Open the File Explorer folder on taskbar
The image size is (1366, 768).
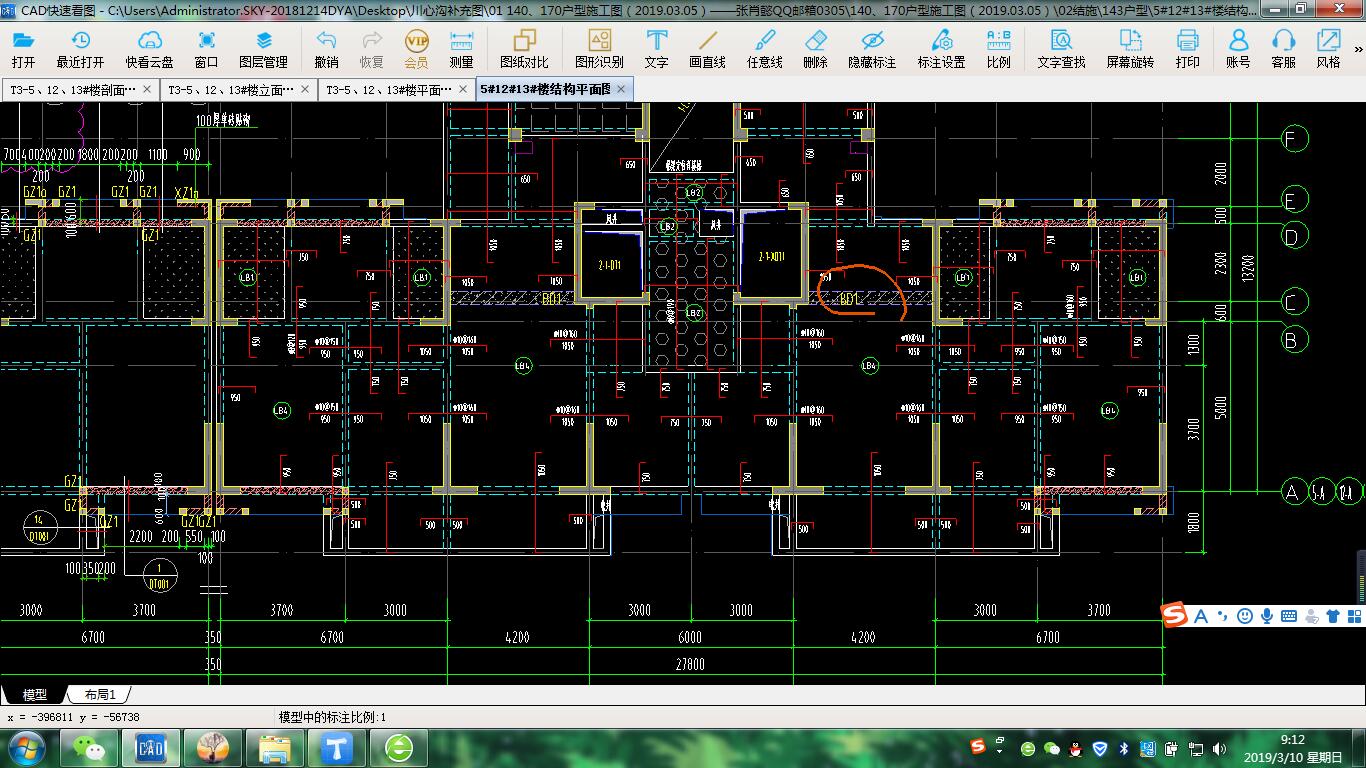[x=274, y=748]
